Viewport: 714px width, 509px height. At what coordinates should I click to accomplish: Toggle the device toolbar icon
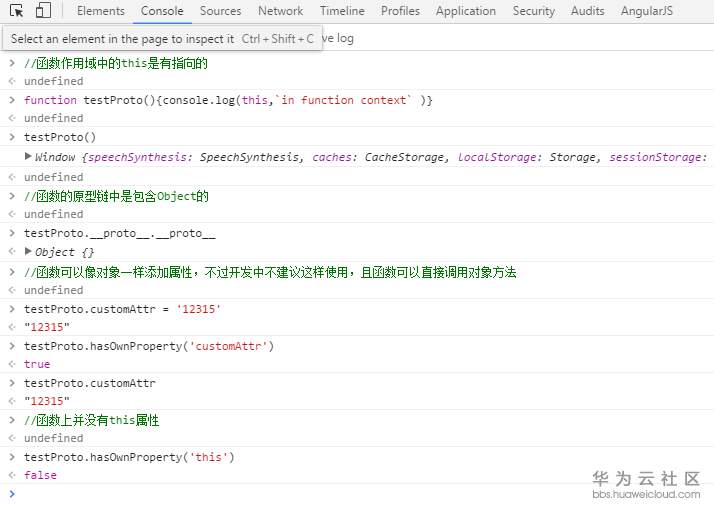43,11
